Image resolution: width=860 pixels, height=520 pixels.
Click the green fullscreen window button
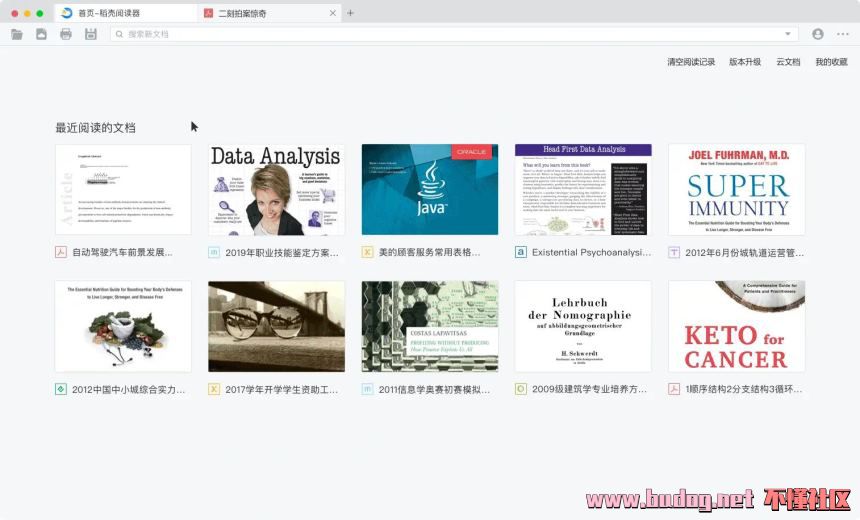click(x=39, y=13)
